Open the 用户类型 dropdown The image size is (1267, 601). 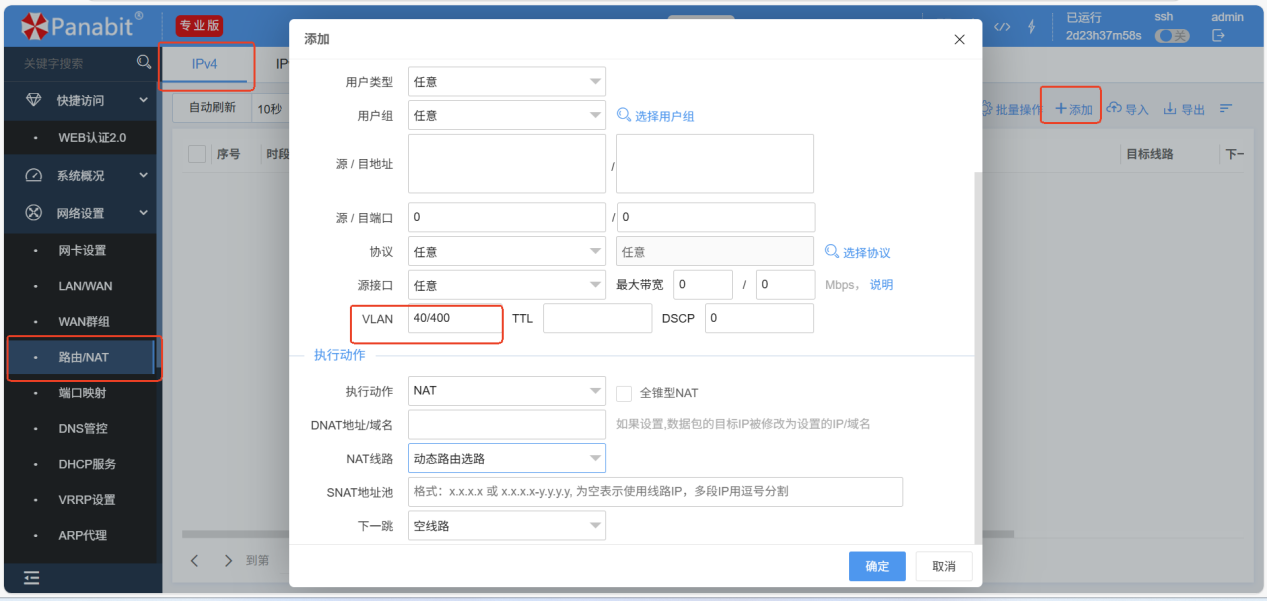506,82
